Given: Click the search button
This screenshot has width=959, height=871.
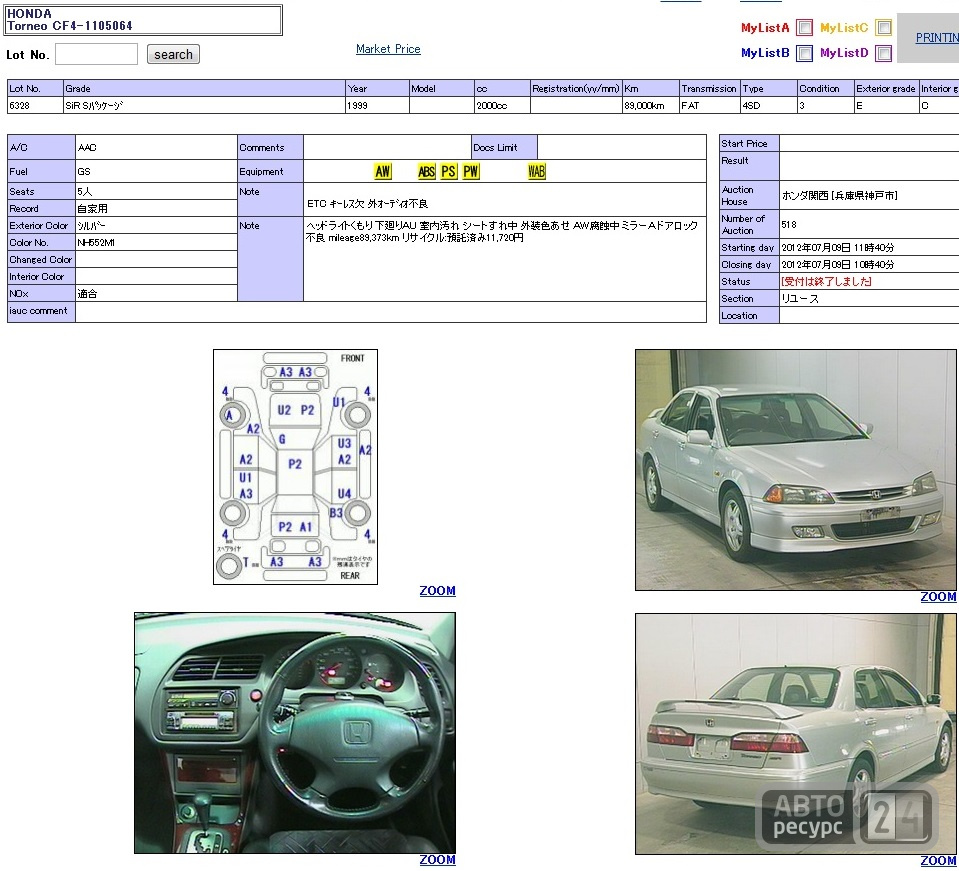Looking at the screenshot, I should click(173, 54).
